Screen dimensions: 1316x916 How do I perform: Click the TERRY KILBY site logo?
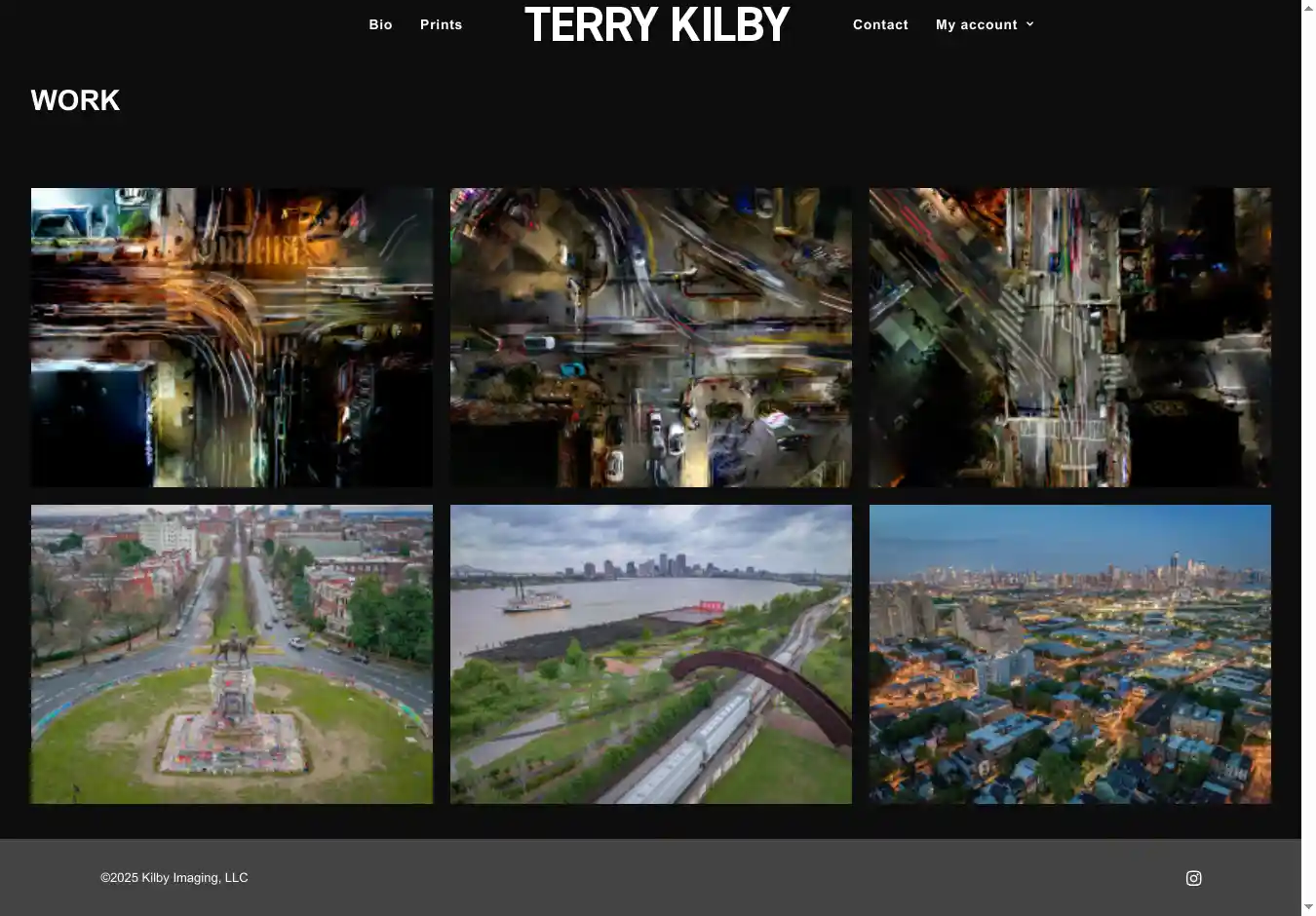(x=657, y=25)
